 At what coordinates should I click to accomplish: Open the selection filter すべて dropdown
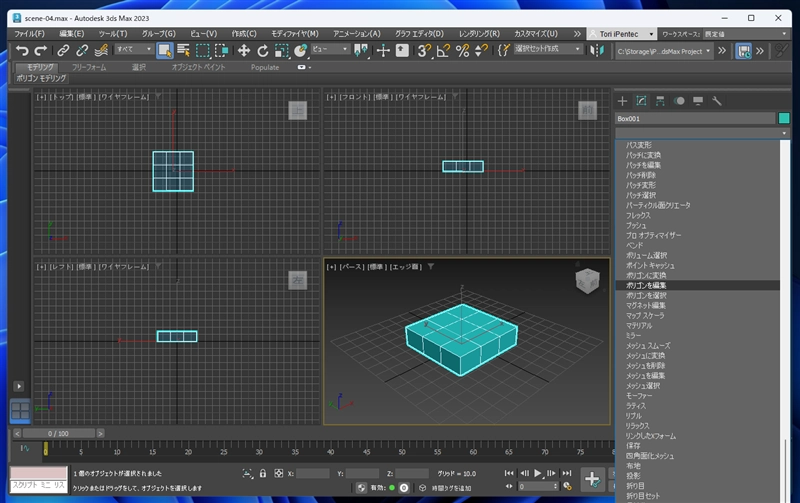[x=134, y=49]
